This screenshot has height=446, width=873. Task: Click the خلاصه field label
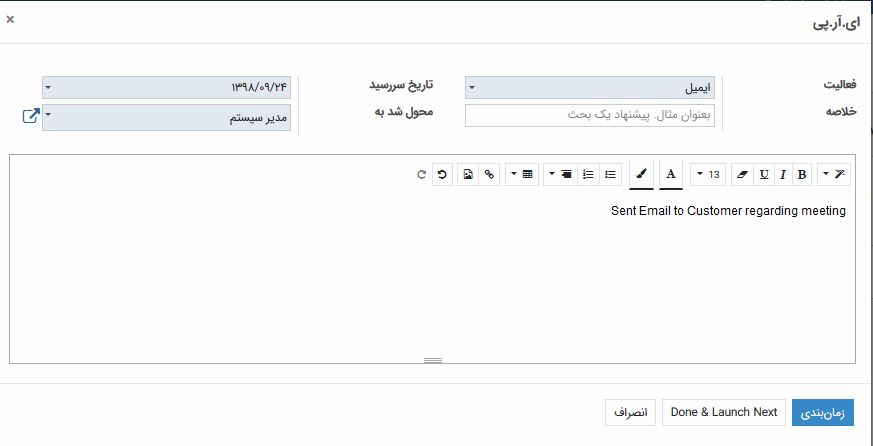(x=841, y=111)
